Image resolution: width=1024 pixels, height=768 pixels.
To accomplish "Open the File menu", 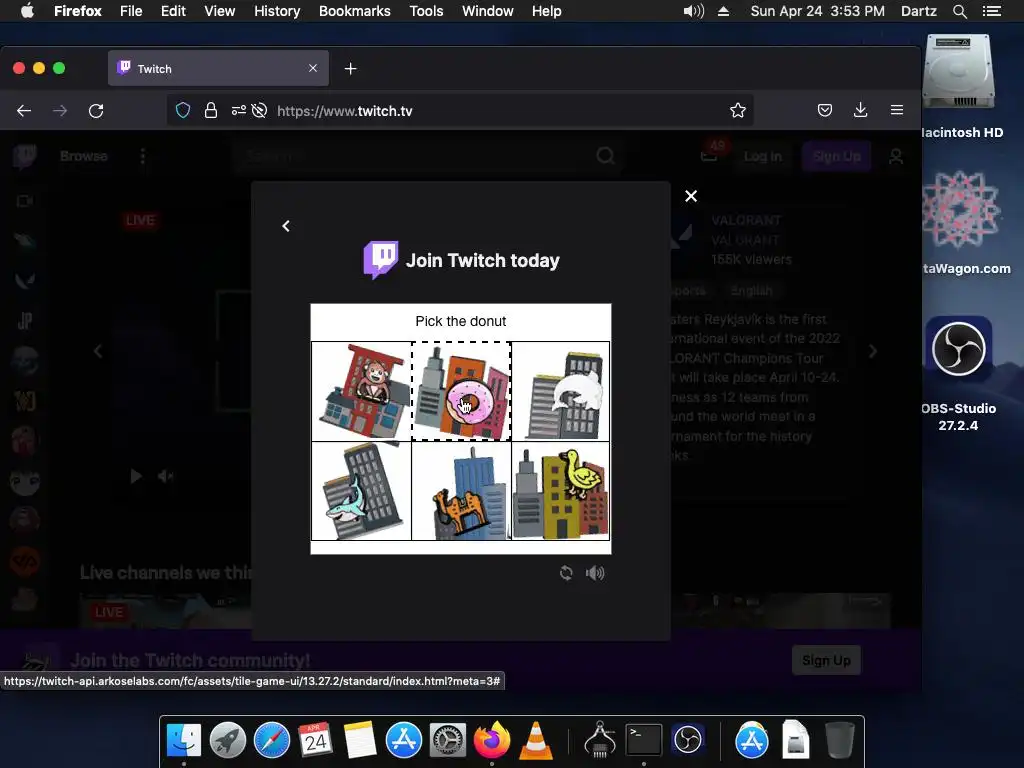I will (131, 11).
